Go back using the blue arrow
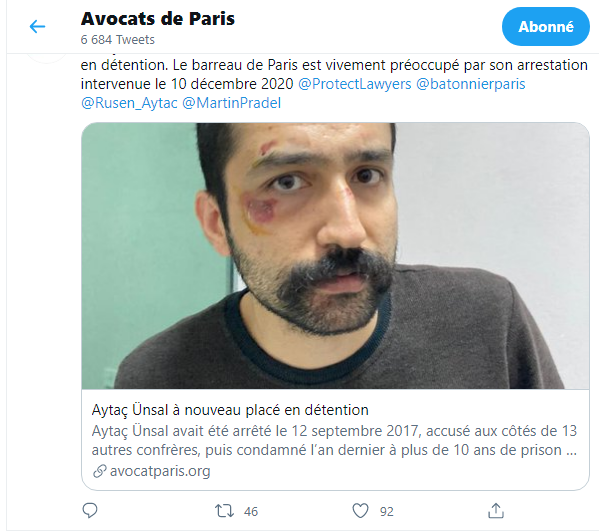 37,26
